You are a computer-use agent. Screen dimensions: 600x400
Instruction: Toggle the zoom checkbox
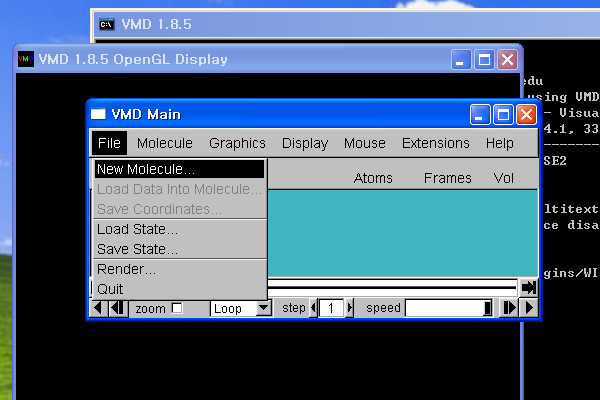point(177,308)
